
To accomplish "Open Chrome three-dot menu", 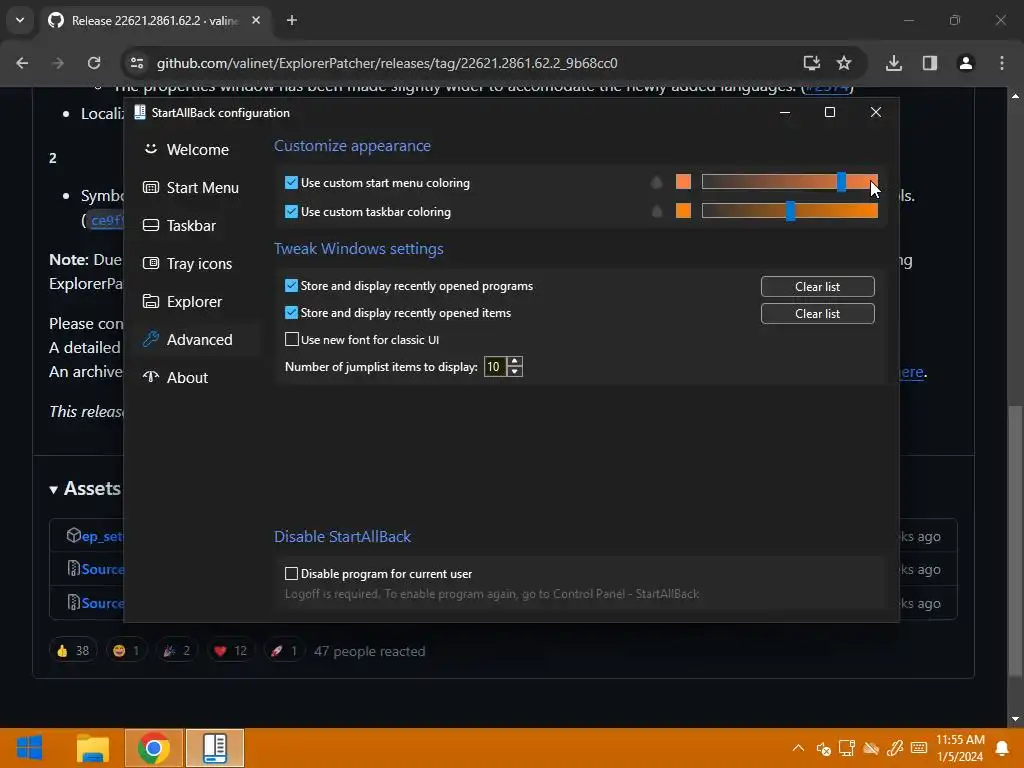I will (1002, 63).
